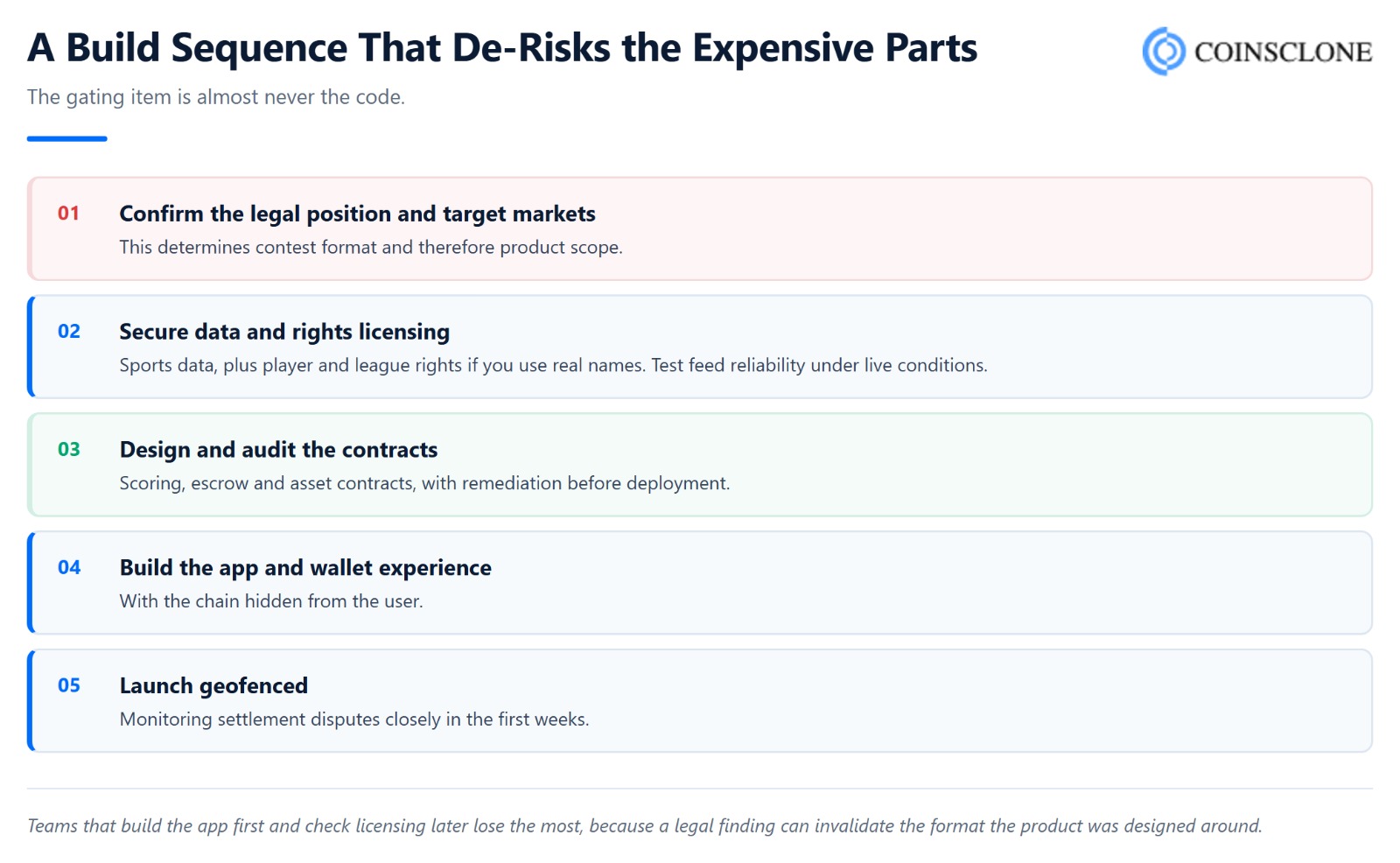Click the 'Sports data, plus player and league rights' text
1400x863 pixels.
point(553,365)
